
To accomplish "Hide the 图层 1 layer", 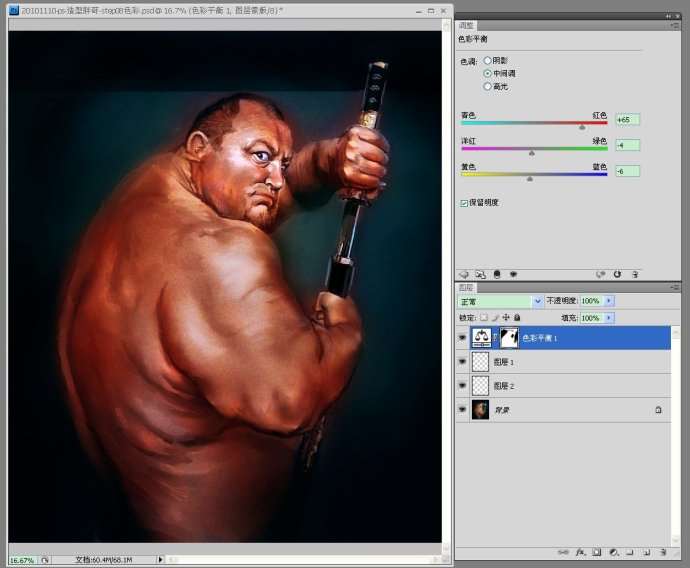I will [x=462, y=362].
